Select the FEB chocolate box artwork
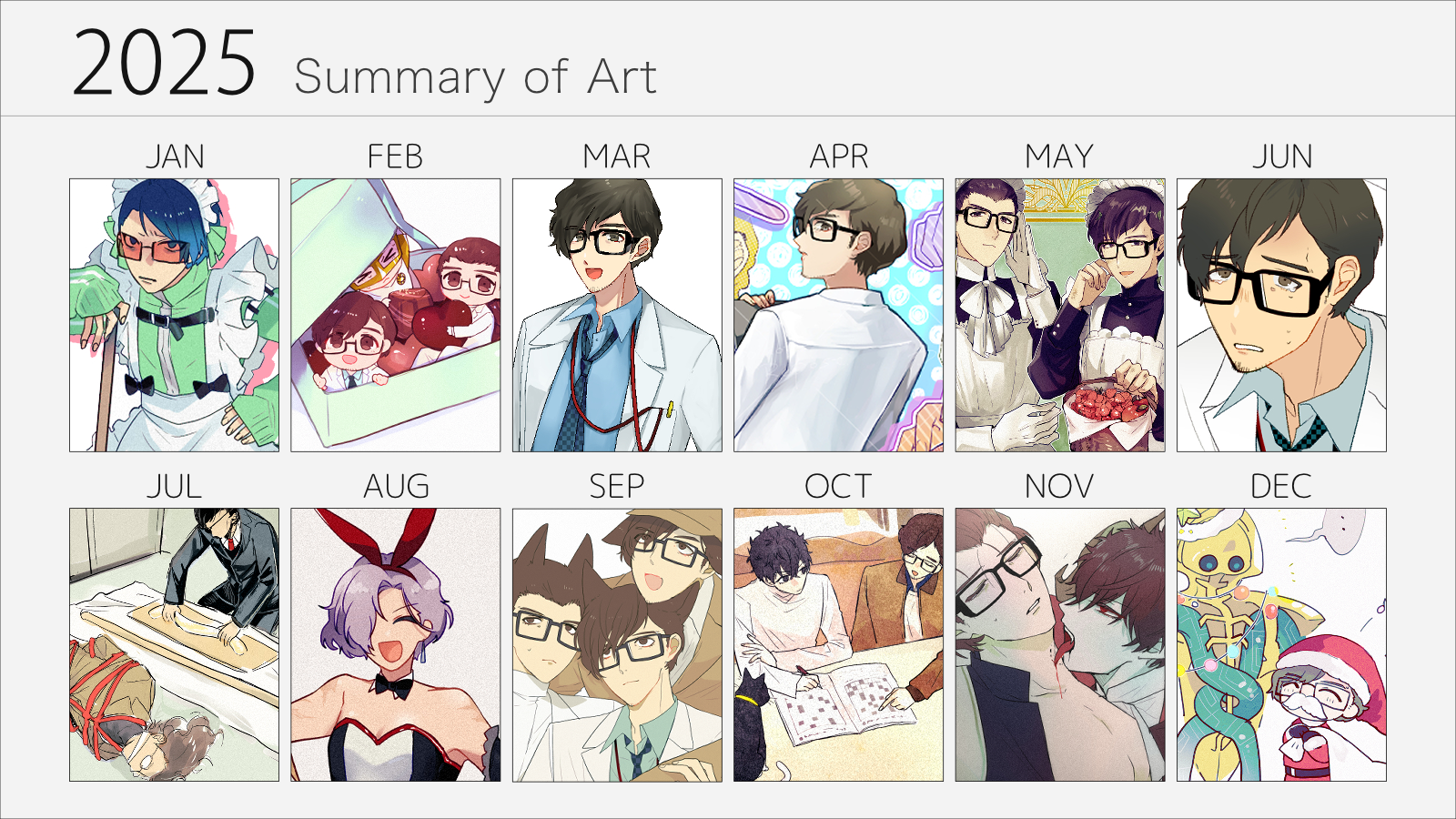This screenshot has width=1456, height=819. point(396,315)
